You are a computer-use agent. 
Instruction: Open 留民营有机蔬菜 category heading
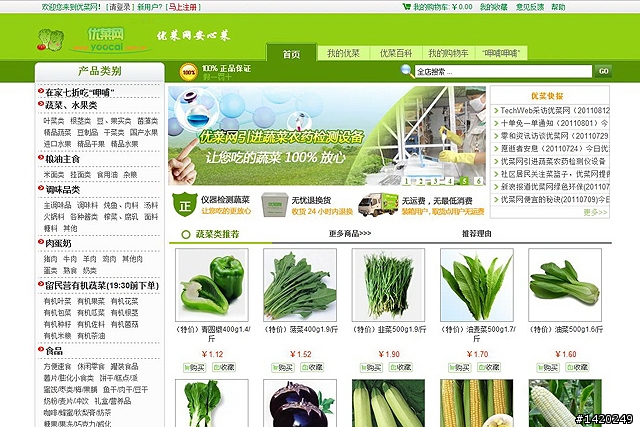(x=102, y=285)
